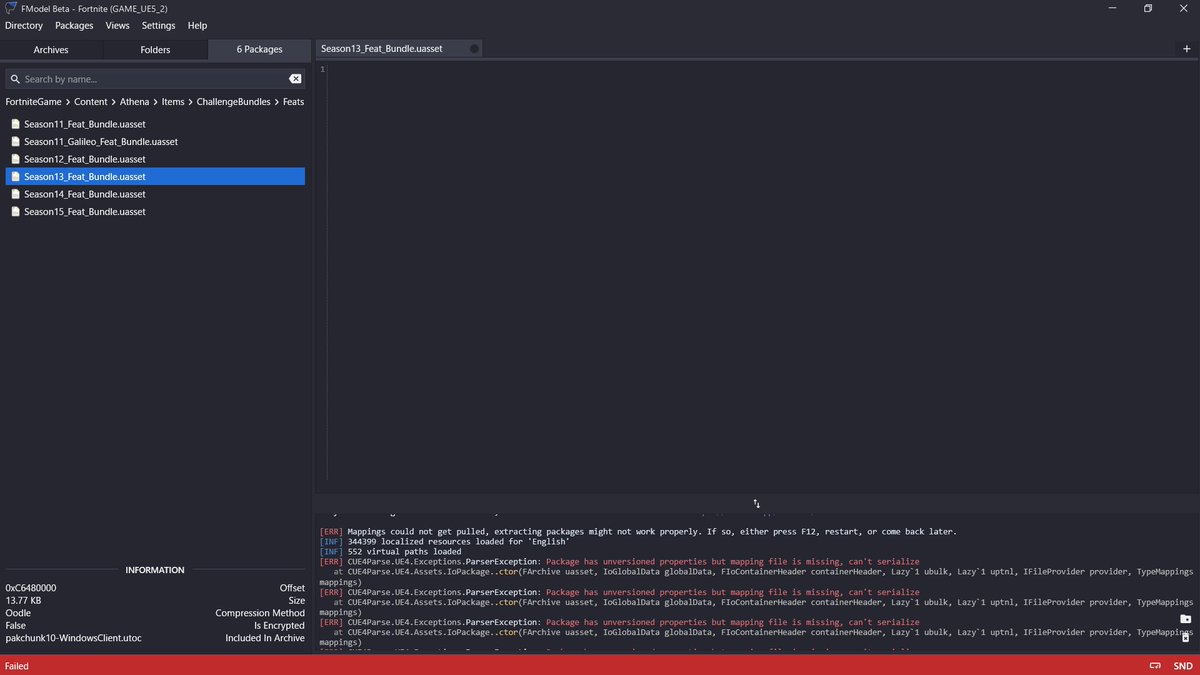The image size is (1200, 675).
Task: Minimize the FModel window
Action: coord(1113,8)
